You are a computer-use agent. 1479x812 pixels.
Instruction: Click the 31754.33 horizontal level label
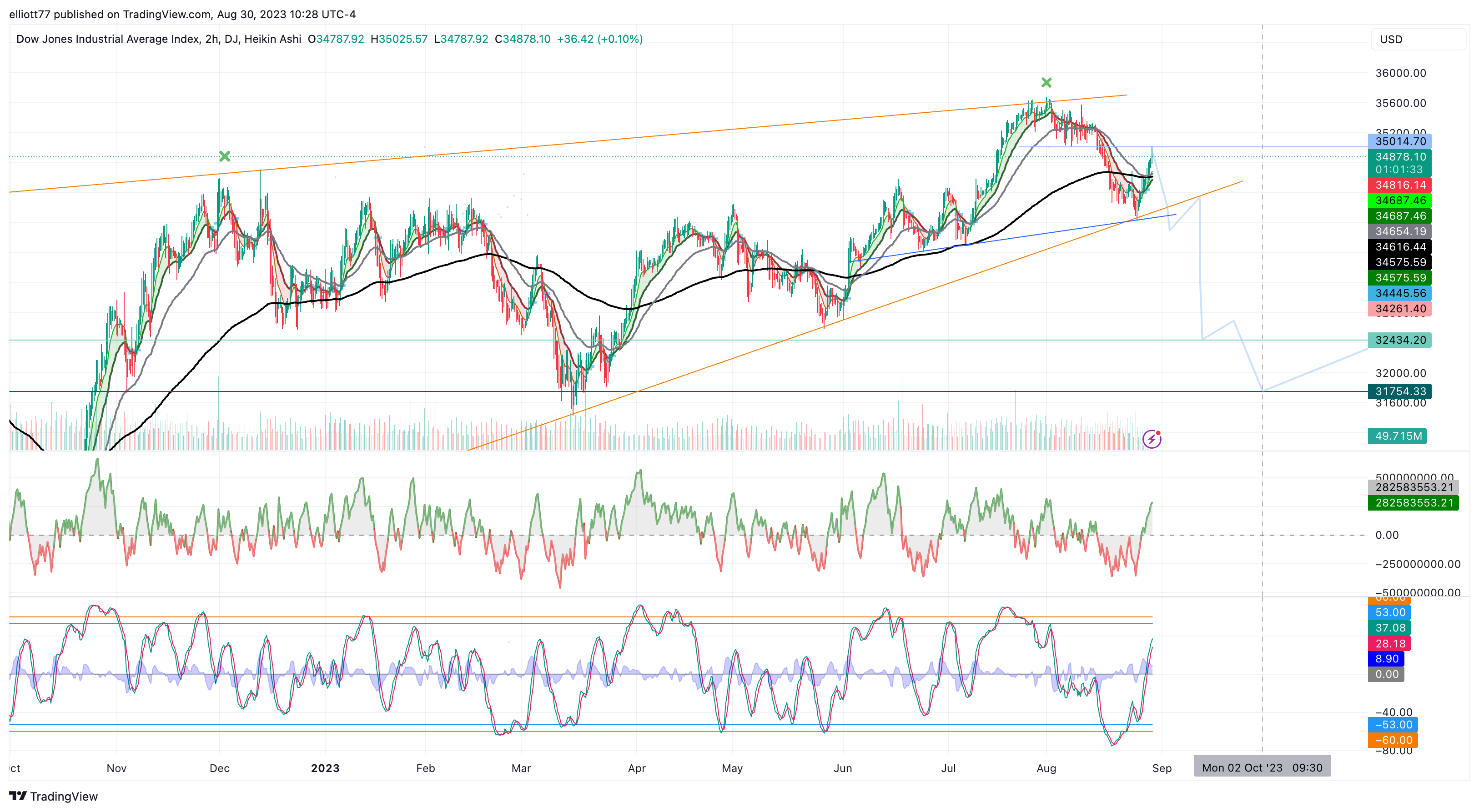pos(1400,391)
